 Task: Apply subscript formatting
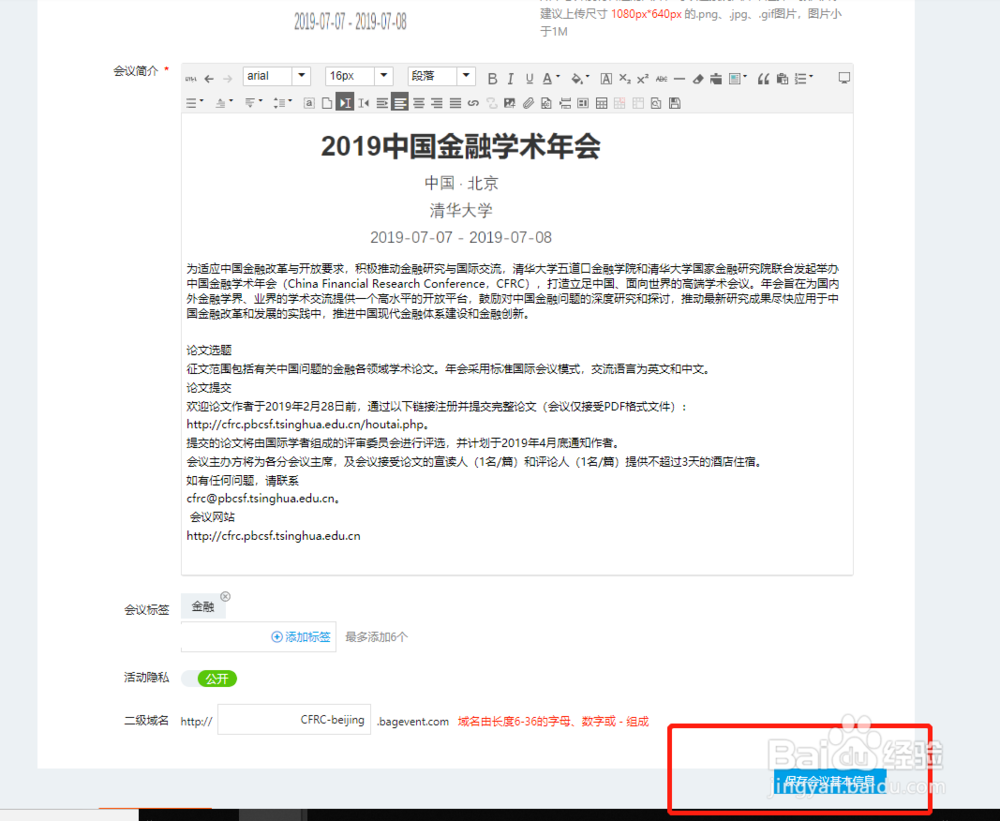(624, 78)
